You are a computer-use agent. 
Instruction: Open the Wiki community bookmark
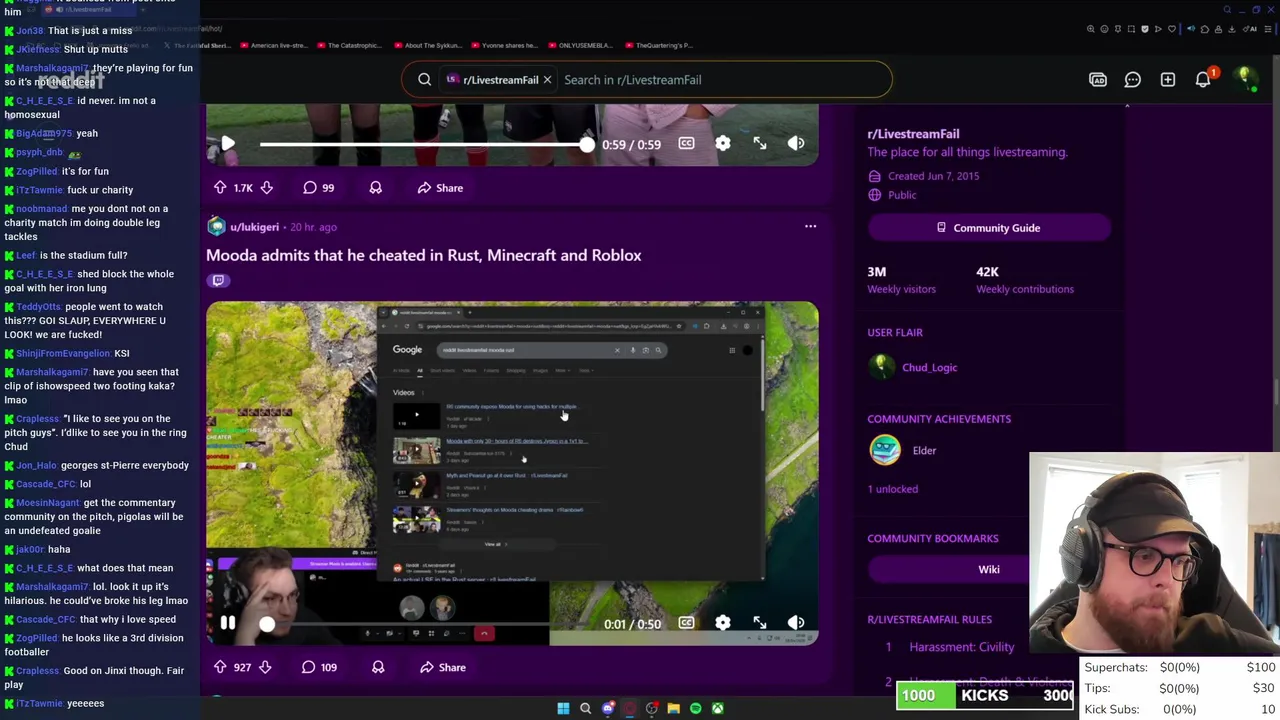pyautogui.click(x=989, y=570)
